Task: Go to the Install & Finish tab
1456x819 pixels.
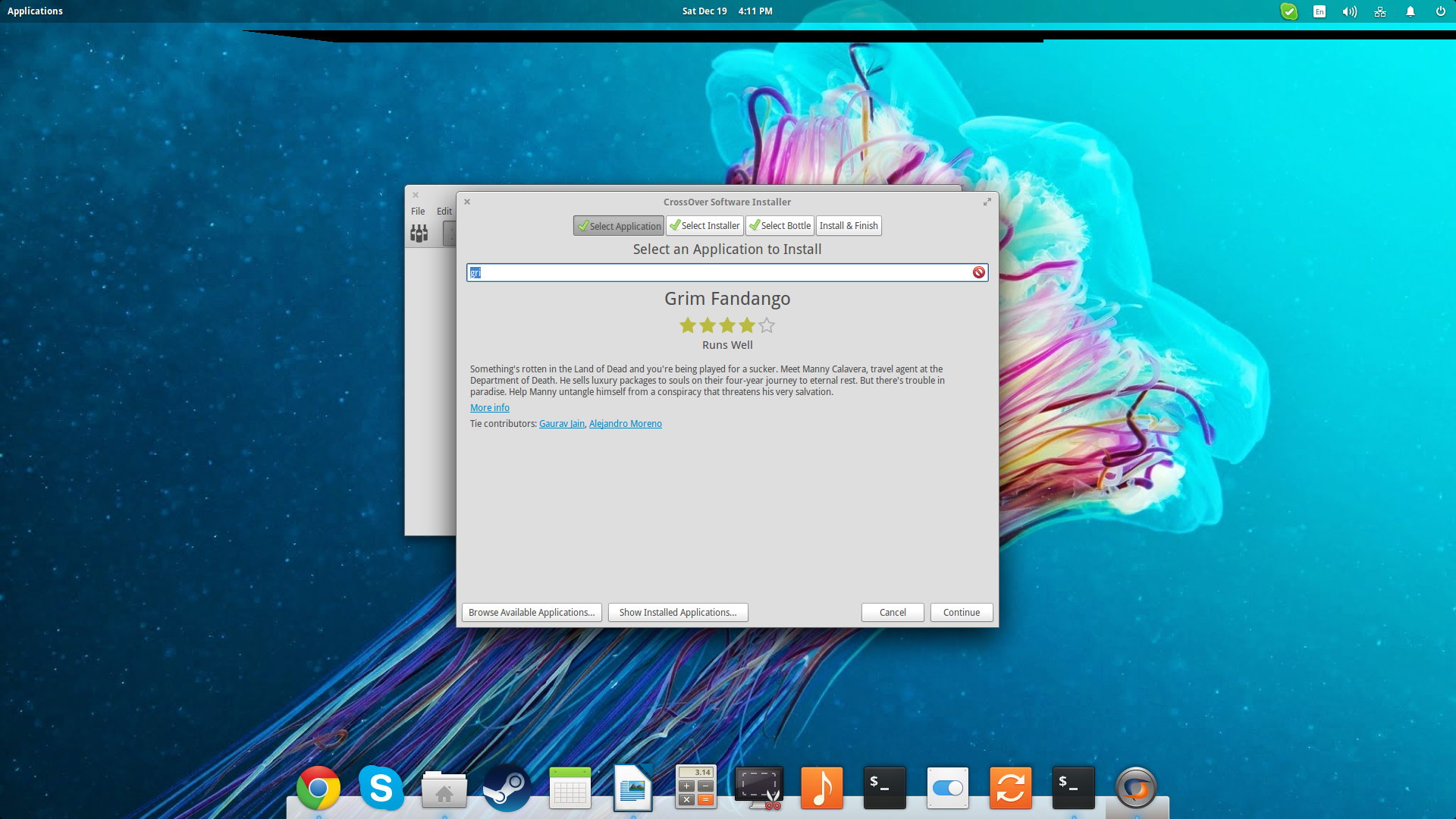Action: [x=848, y=226]
